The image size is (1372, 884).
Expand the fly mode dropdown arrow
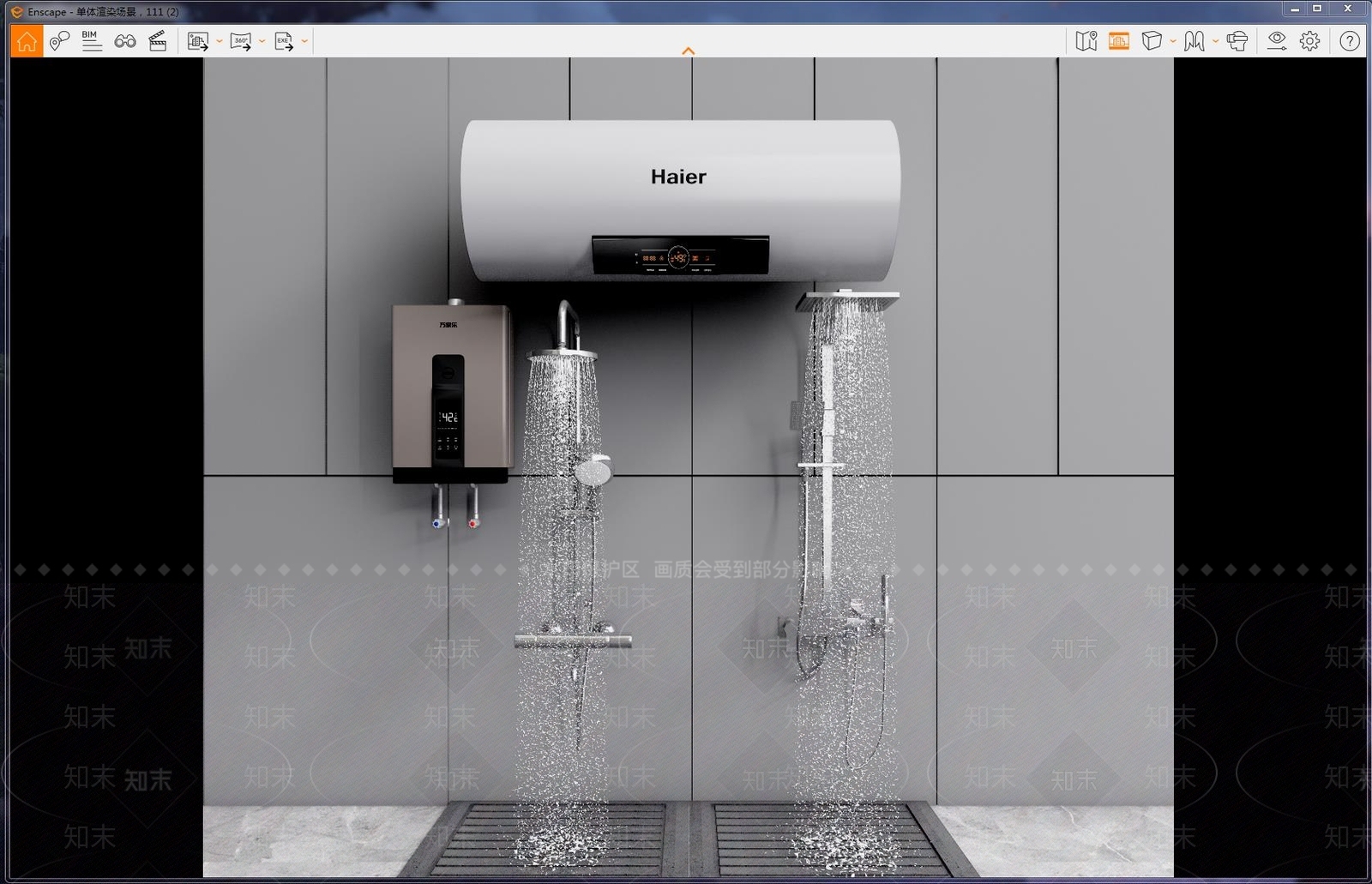[1215, 41]
